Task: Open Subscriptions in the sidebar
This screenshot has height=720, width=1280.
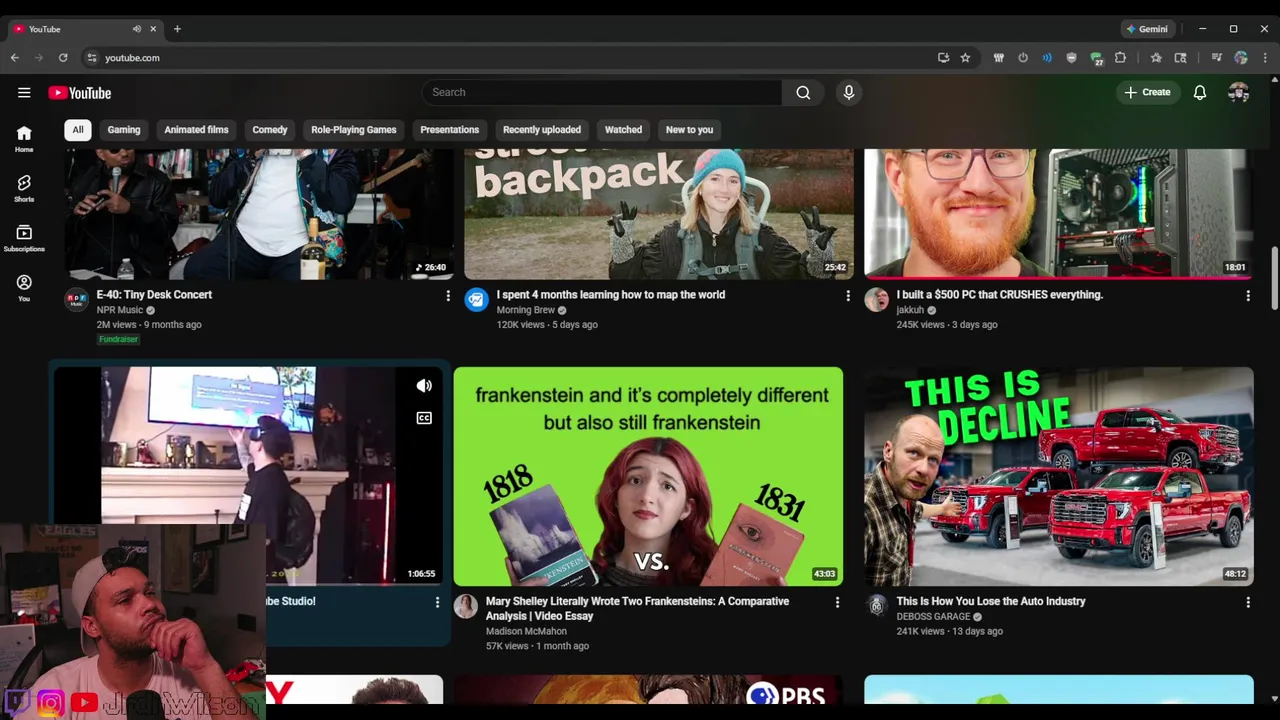Action: point(24,238)
